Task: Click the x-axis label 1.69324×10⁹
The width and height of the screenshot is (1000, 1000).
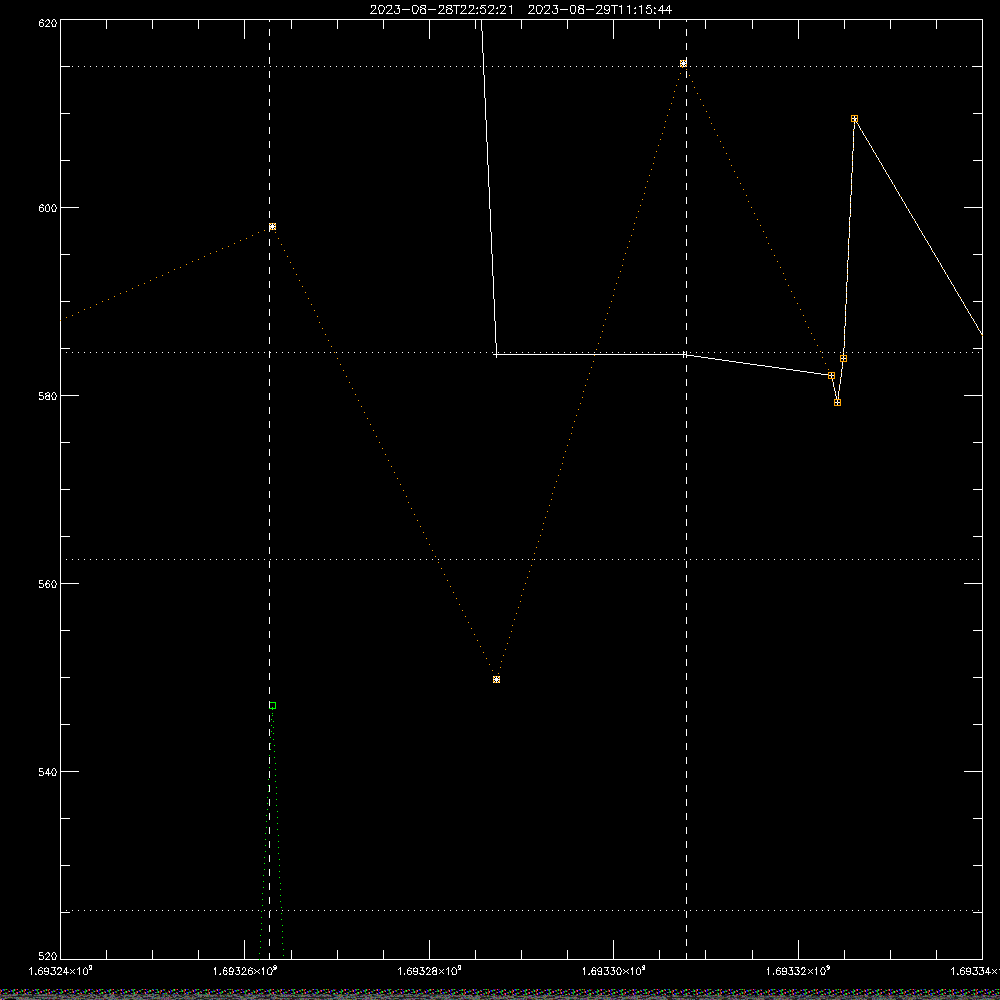Action: pos(61,971)
